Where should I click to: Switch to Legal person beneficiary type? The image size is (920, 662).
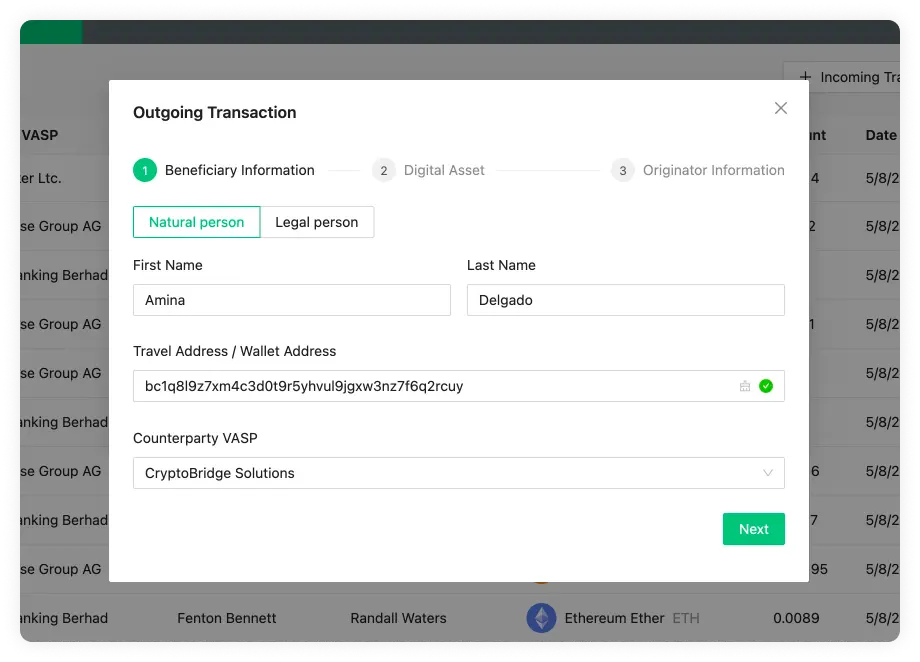click(317, 222)
